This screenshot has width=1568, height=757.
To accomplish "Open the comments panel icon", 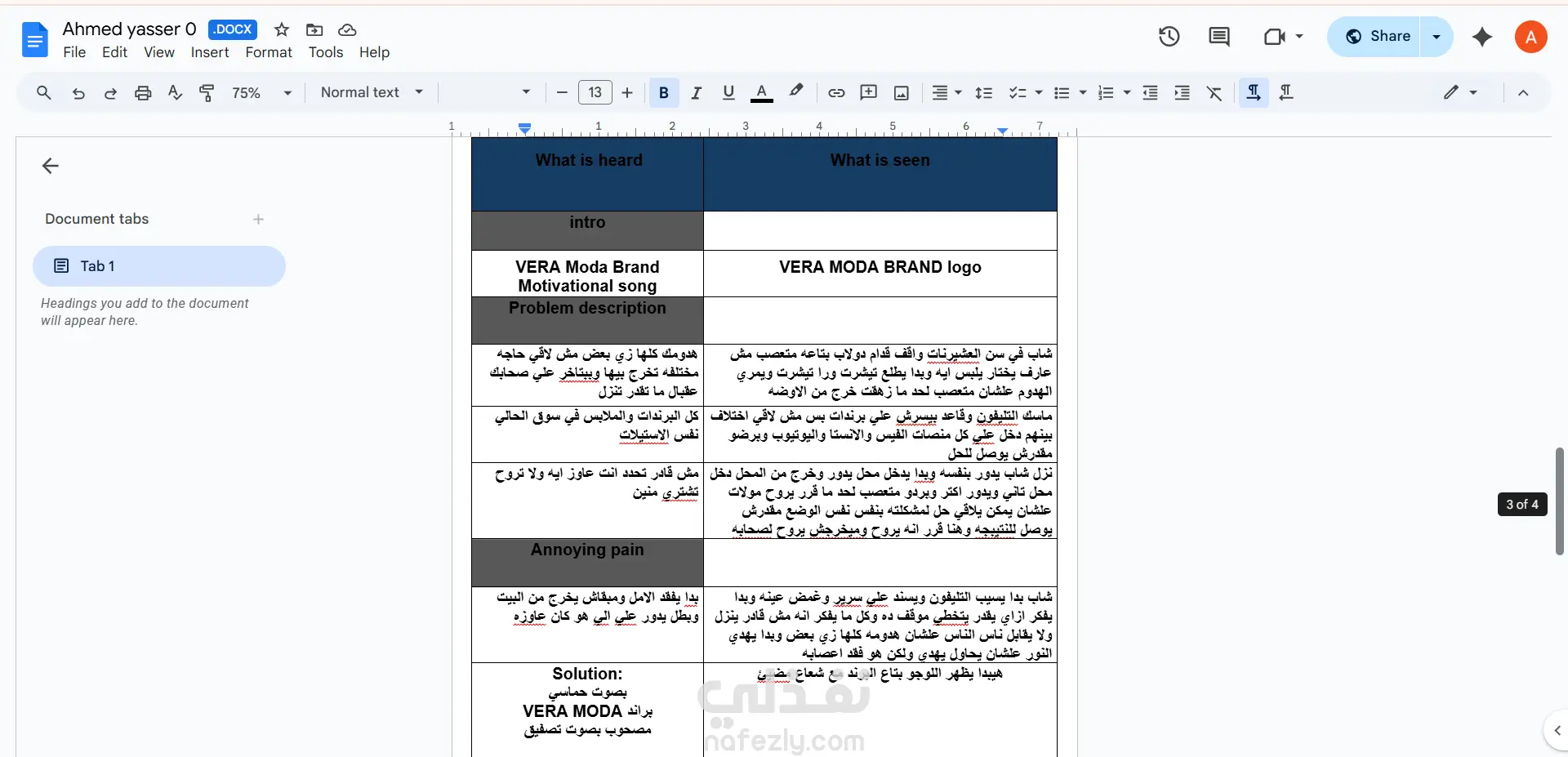I will [1218, 37].
